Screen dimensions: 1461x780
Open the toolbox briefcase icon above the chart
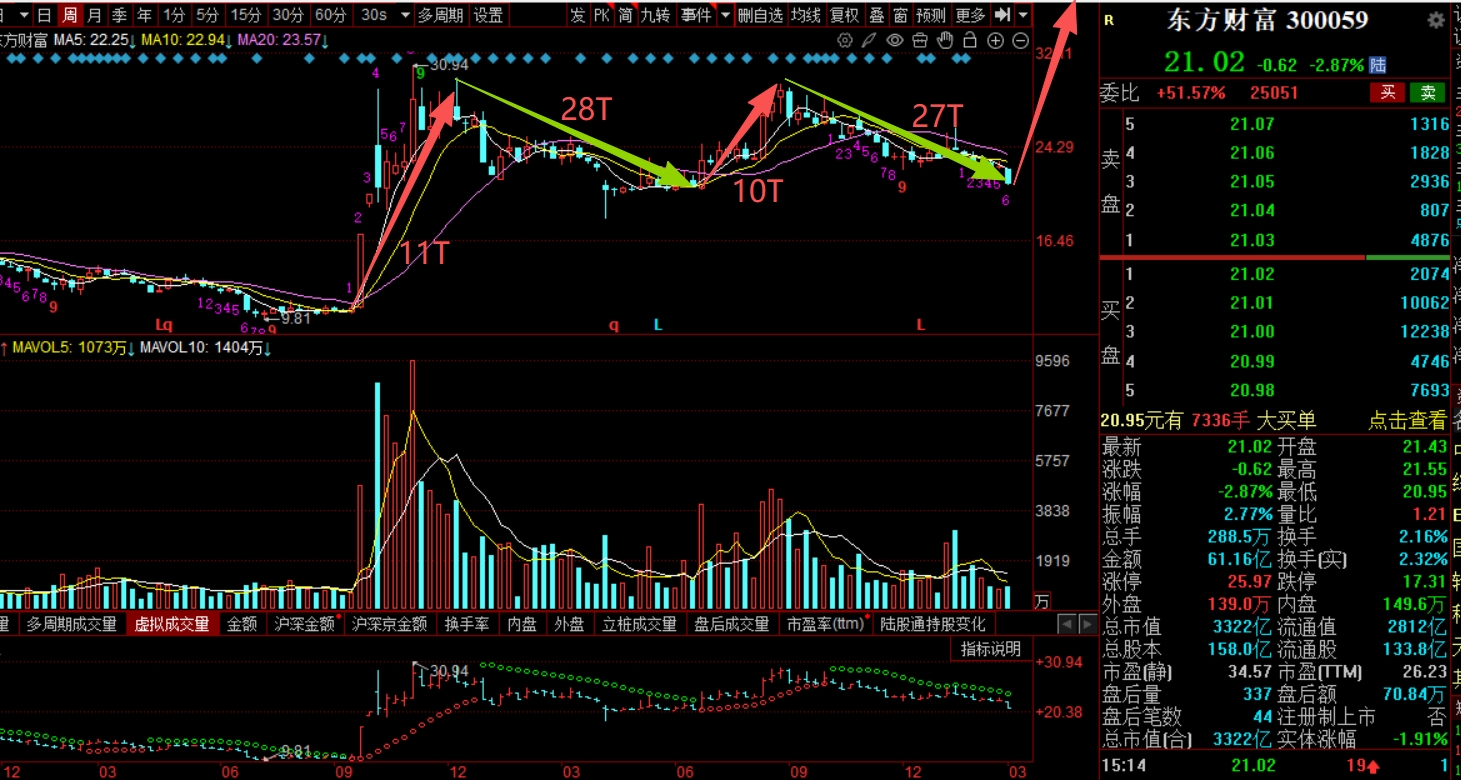click(x=919, y=40)
